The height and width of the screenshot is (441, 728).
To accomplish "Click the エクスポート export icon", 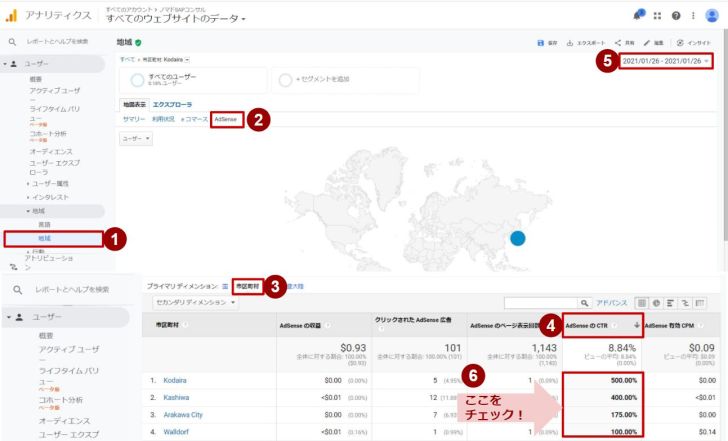I will 570,43.
